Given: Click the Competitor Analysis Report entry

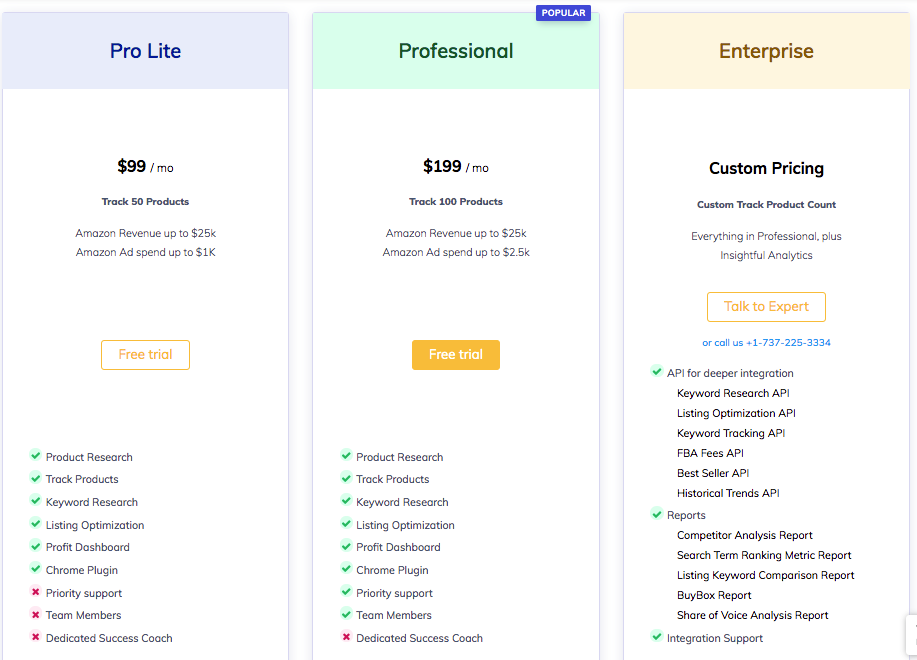Looking at the screenshot, I should [744, 535].
